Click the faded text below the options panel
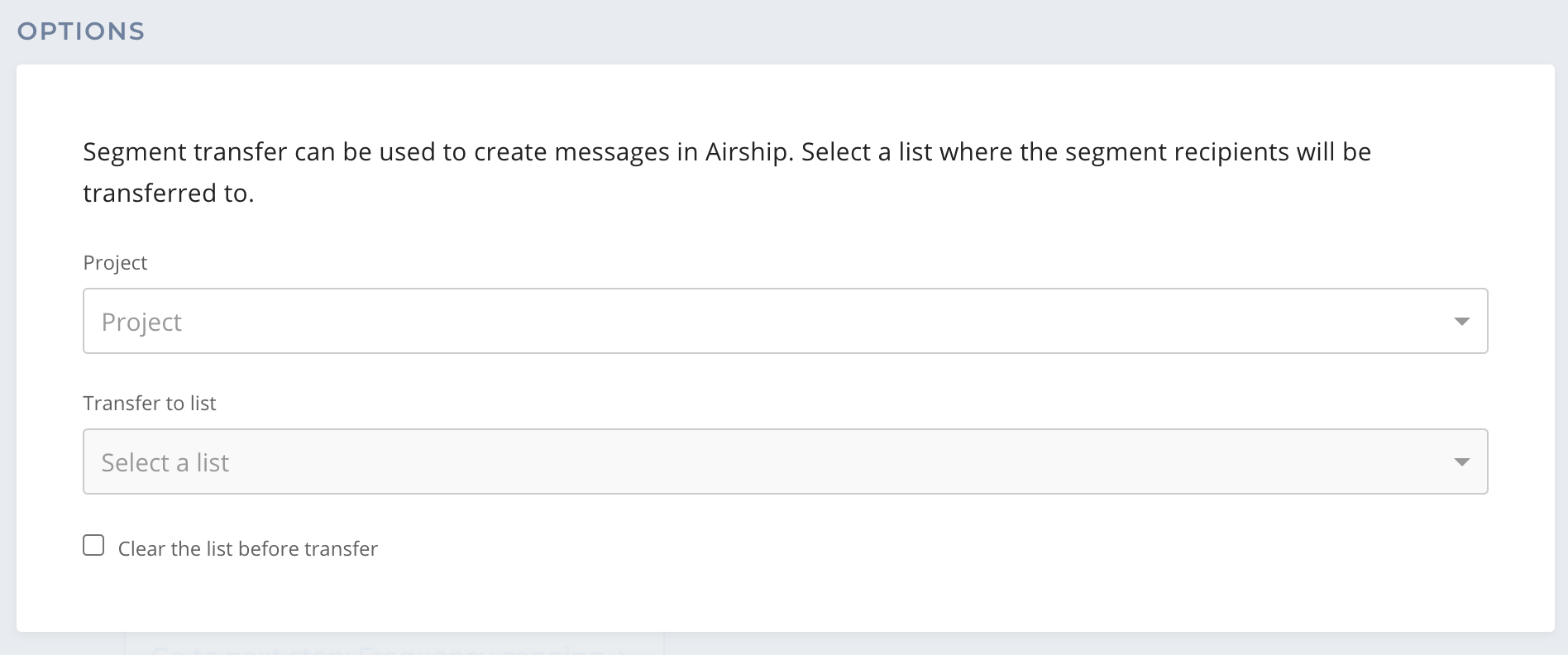The height and width of the screenshot is (655, 1568). tap(389, 648)
